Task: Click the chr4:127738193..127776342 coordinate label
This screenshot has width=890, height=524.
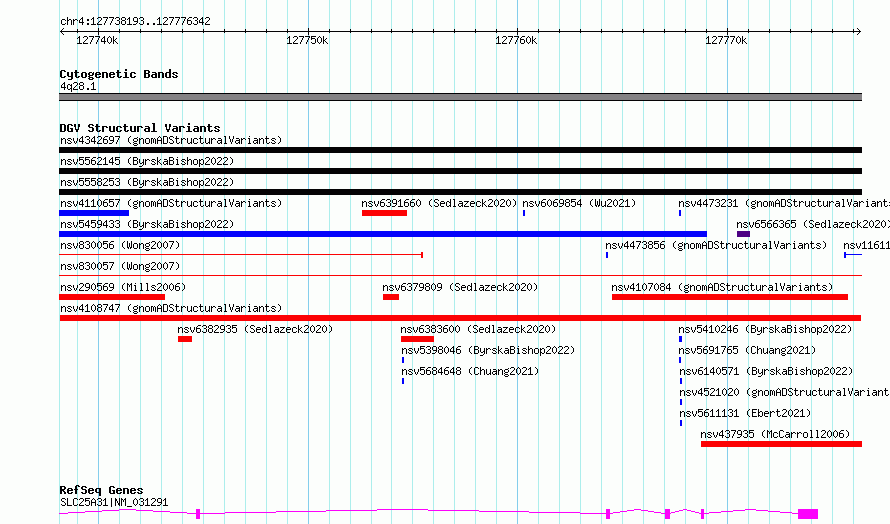Action: (135, 22)
